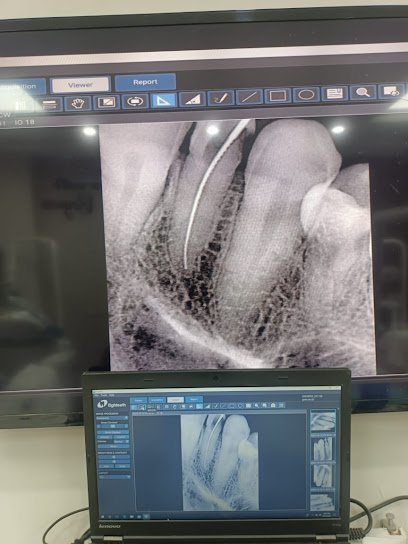This screenshot has width=408, height=544.
Task: Choose the pen freehand drawing tool
Action: coord(221,98)
